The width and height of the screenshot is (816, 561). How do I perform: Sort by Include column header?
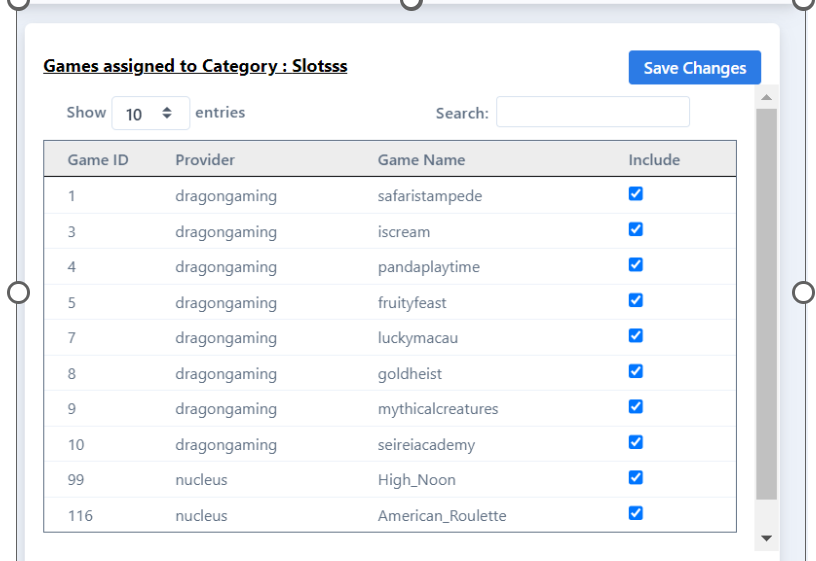point(654,160)
